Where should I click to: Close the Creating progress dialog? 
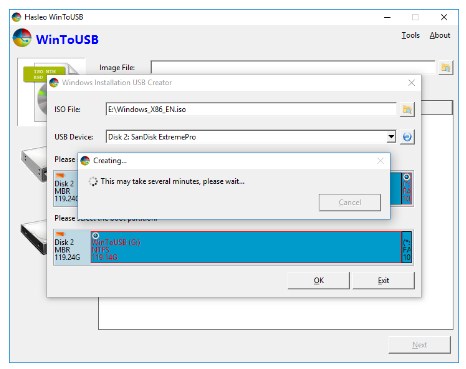(x=380, y=161)
